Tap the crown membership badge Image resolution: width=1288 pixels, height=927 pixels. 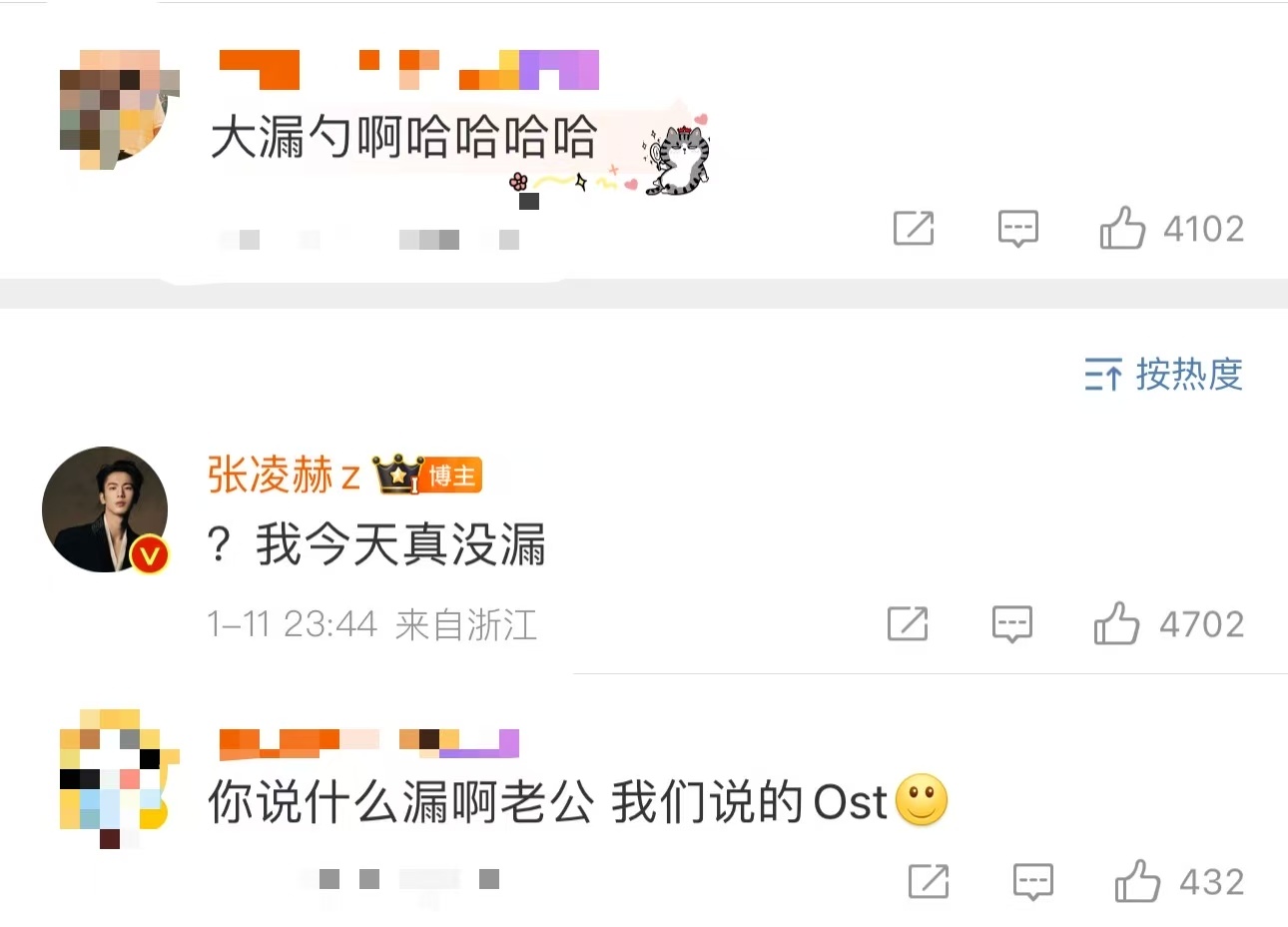click(397, 474)
